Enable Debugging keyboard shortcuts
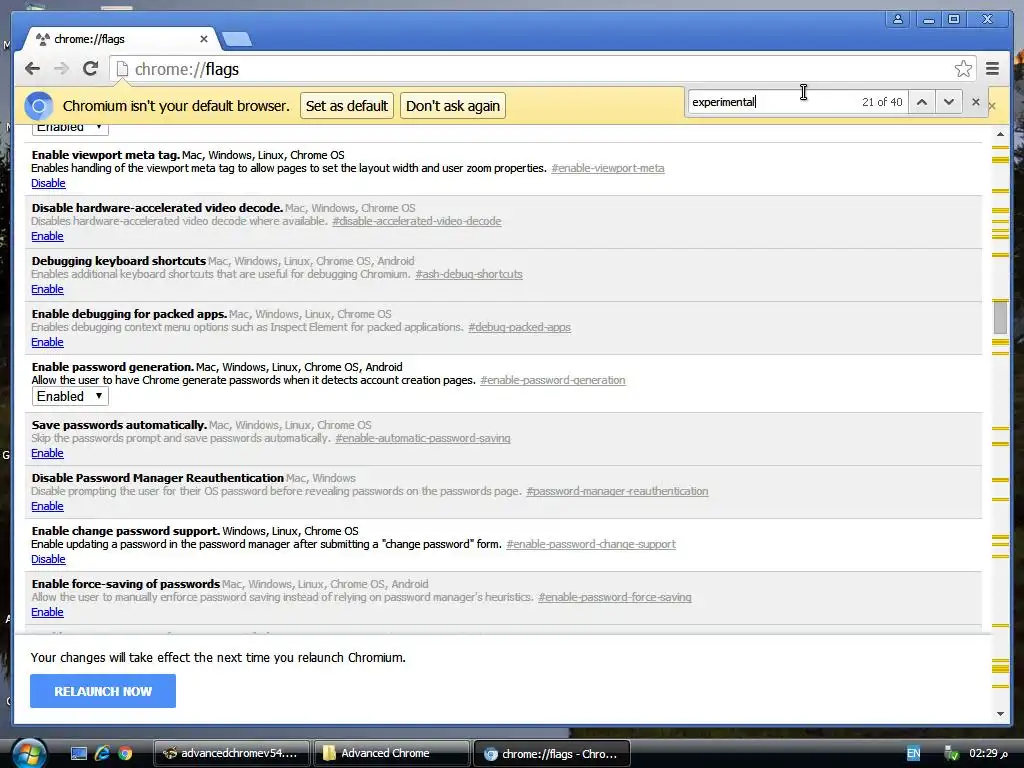 point(47,289)
